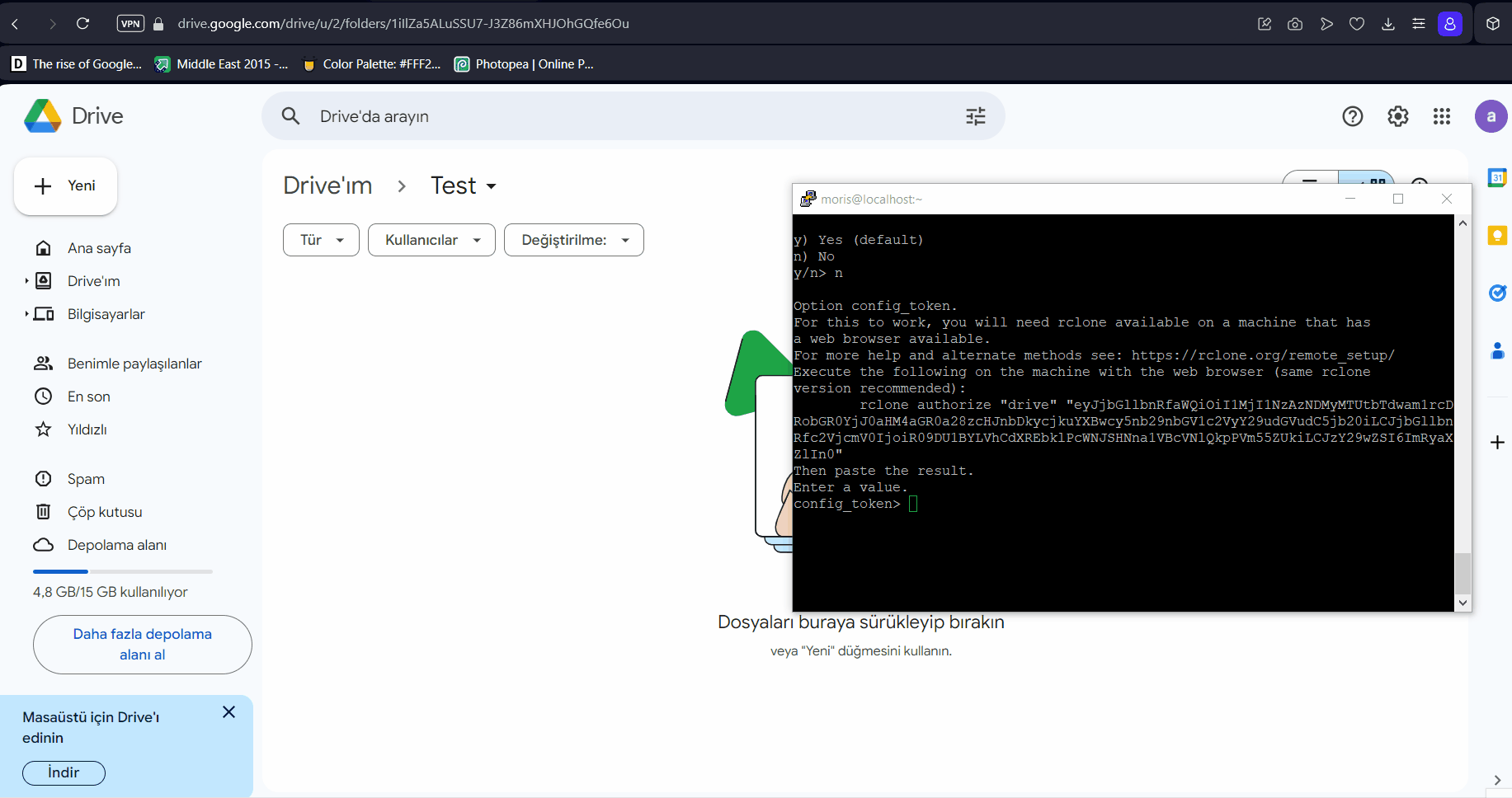Click the padlock site info icon
This screenshot has height=798, width=1512.
pos(158,24)
